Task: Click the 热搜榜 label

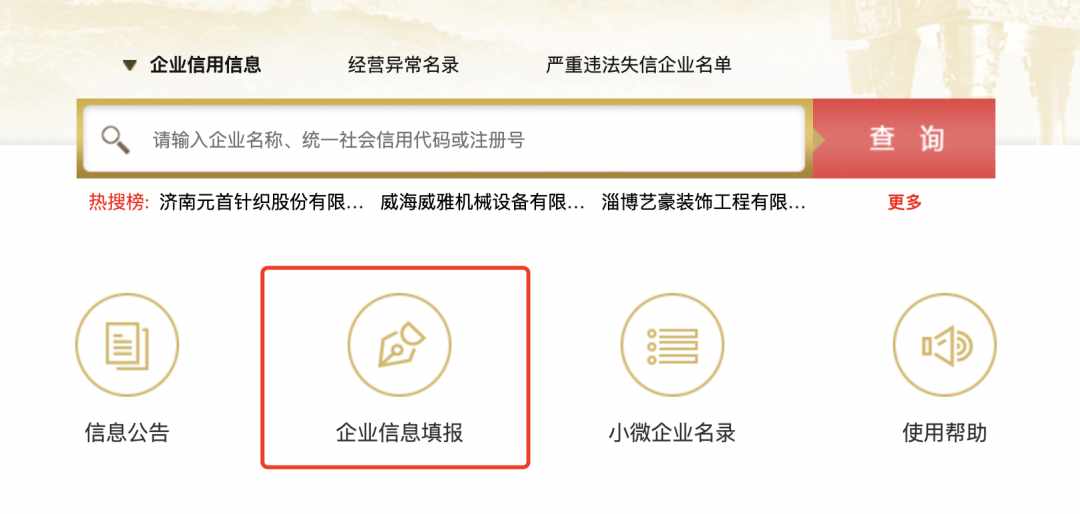Action: pyautogui.click(x=118, y=203)
